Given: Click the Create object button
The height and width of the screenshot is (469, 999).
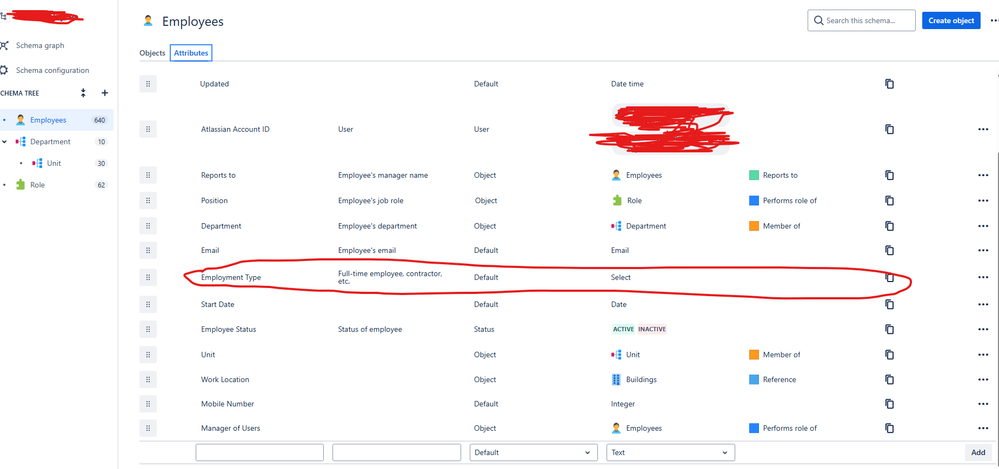Looking at the screenshot, I should (951, 20).
